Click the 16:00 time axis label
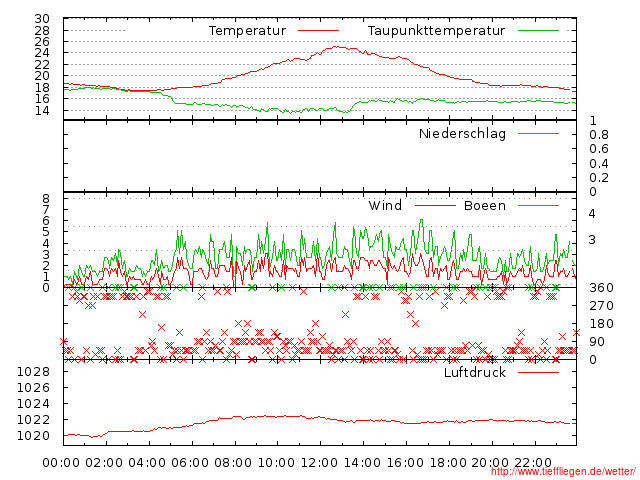The width and height of the screenshot is (640, 480). (404, 463)
